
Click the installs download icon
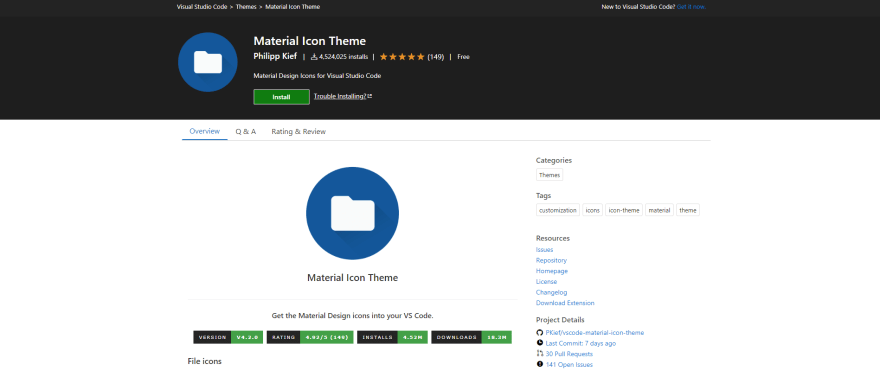point(314,57)
